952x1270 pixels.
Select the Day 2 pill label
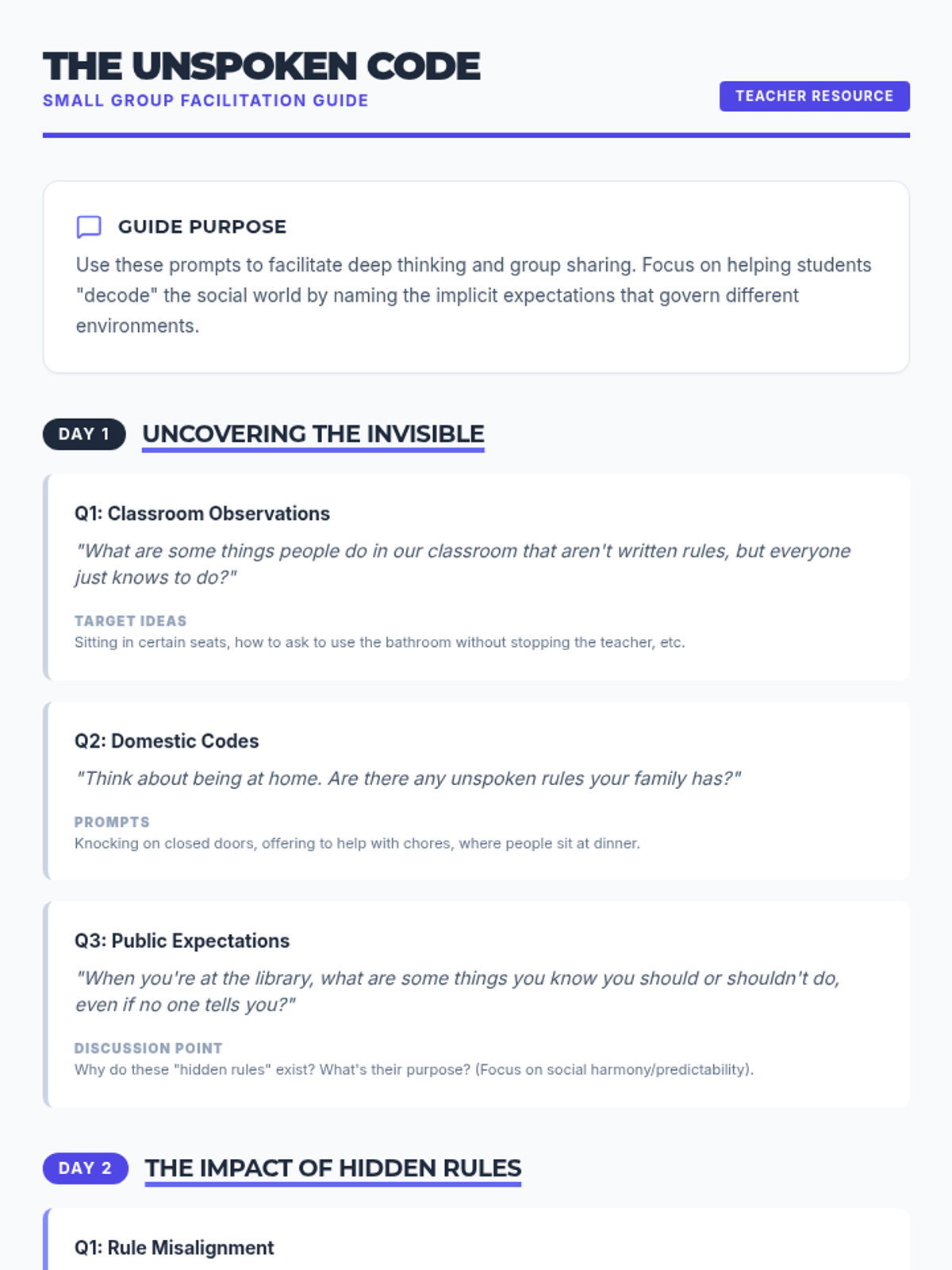[x=86, y=1168]
